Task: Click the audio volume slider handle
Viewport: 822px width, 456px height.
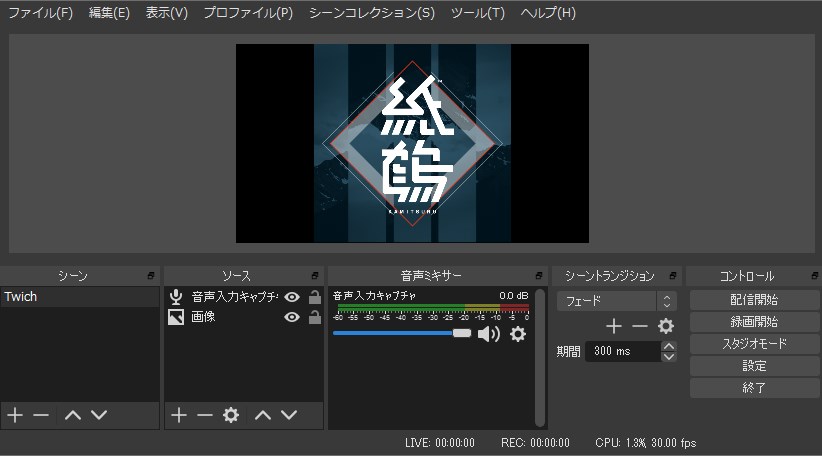Action: tap(462, 333)
